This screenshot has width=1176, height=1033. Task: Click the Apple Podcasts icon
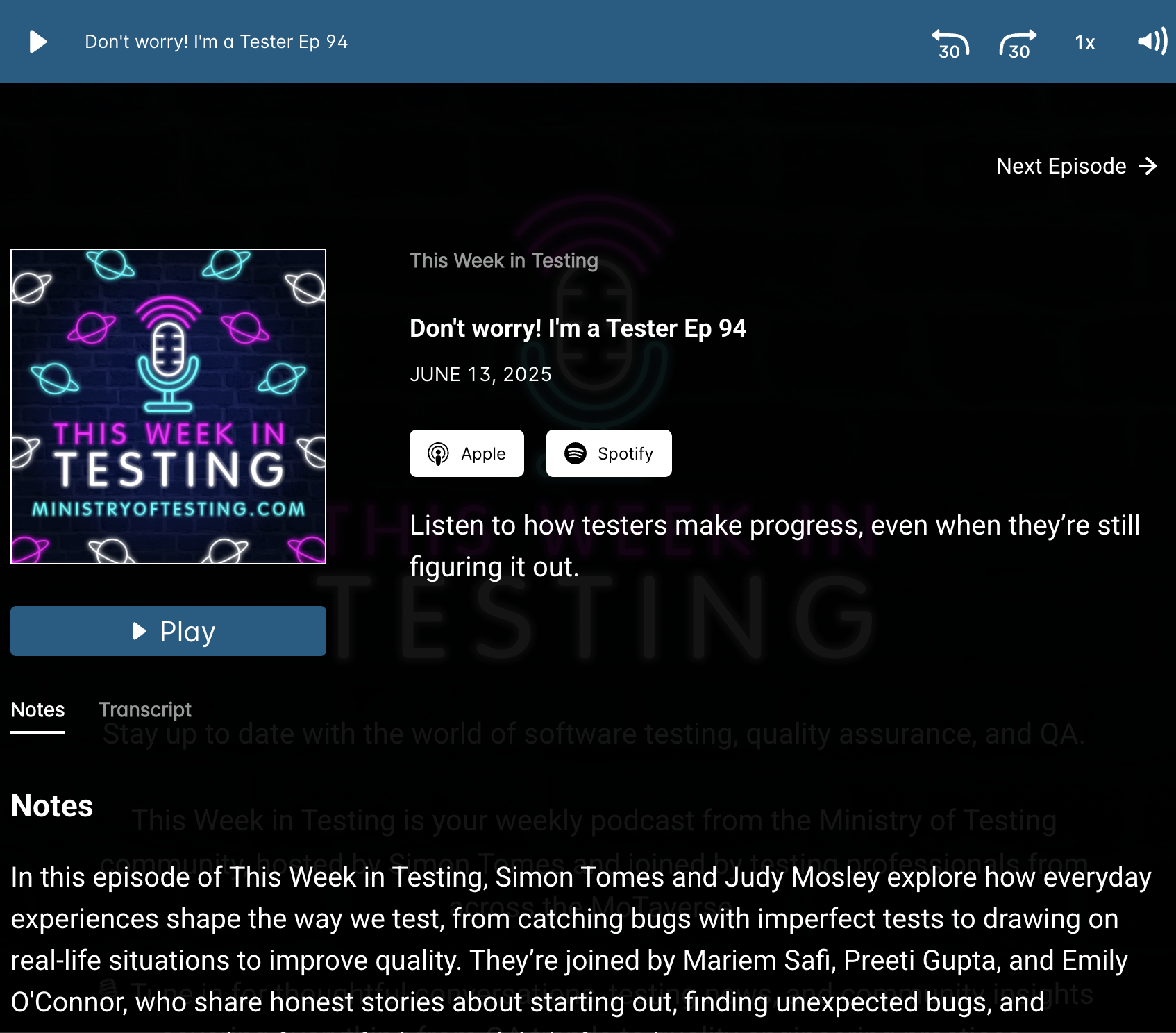(x=438, y=453)
